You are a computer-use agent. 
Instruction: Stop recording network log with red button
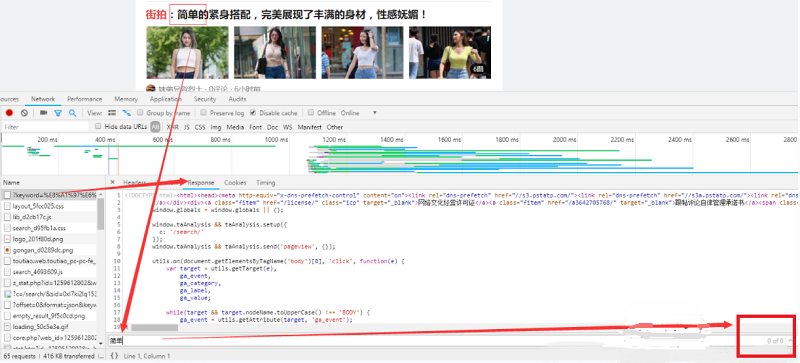click(9, 113)
